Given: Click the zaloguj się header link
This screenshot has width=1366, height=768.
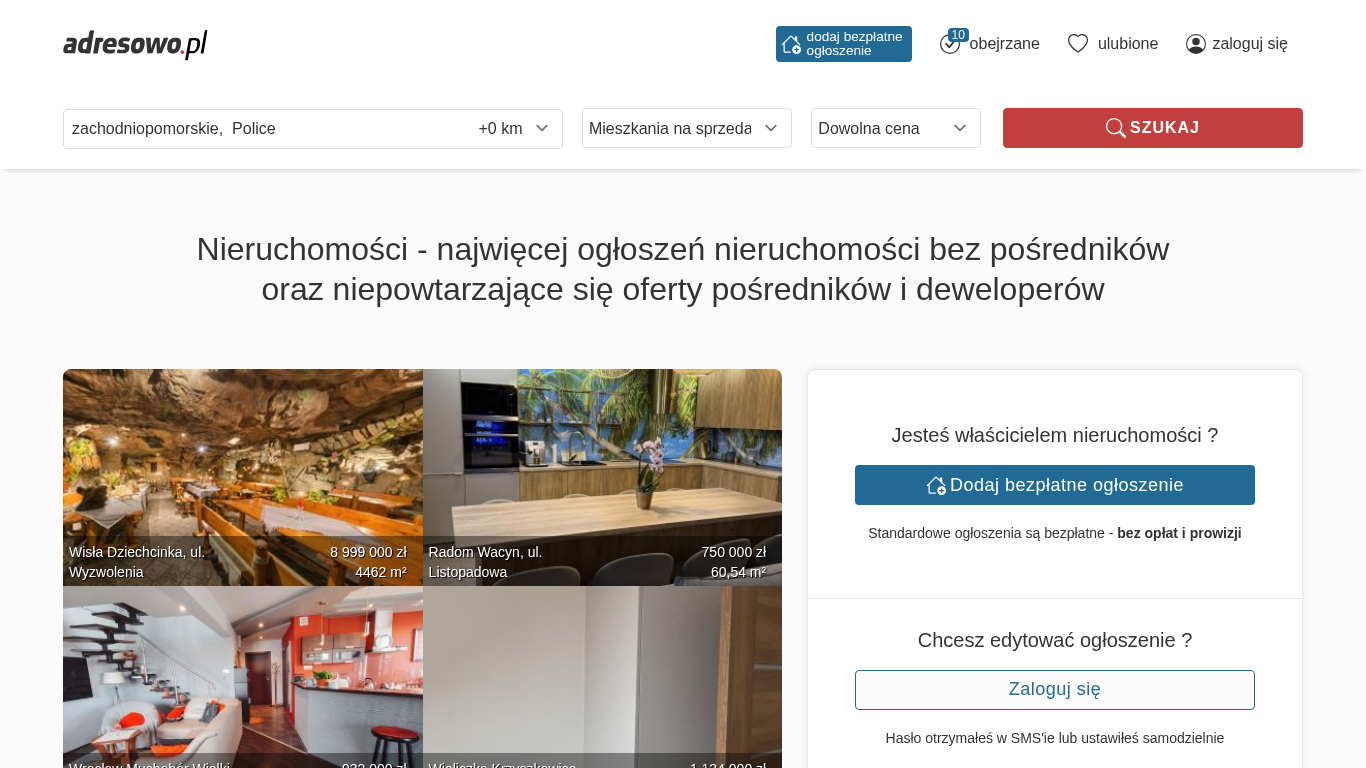Looking at the screenshot, I should pos(1249,44).
